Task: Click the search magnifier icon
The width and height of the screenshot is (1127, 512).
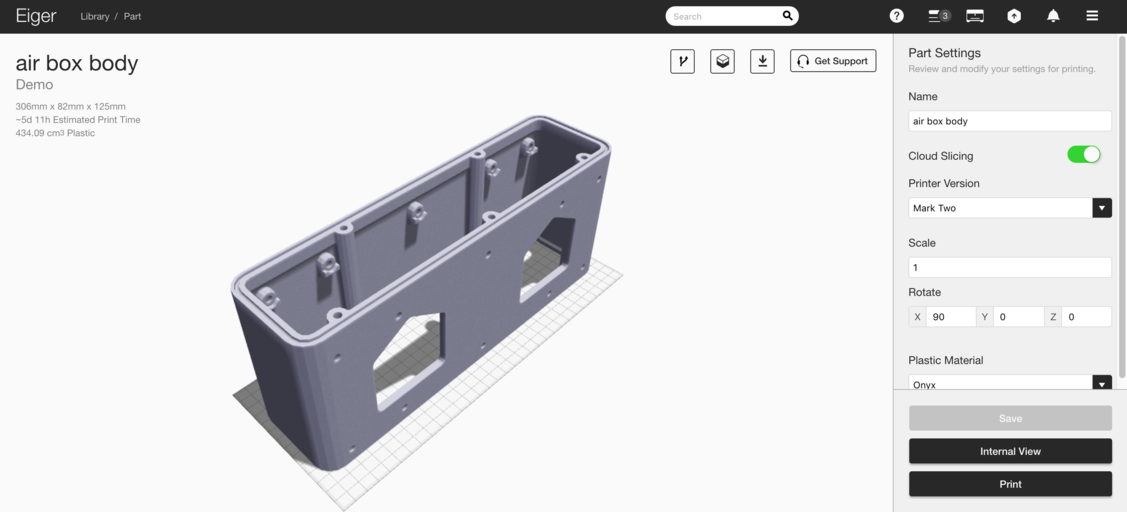Action: 788,16
